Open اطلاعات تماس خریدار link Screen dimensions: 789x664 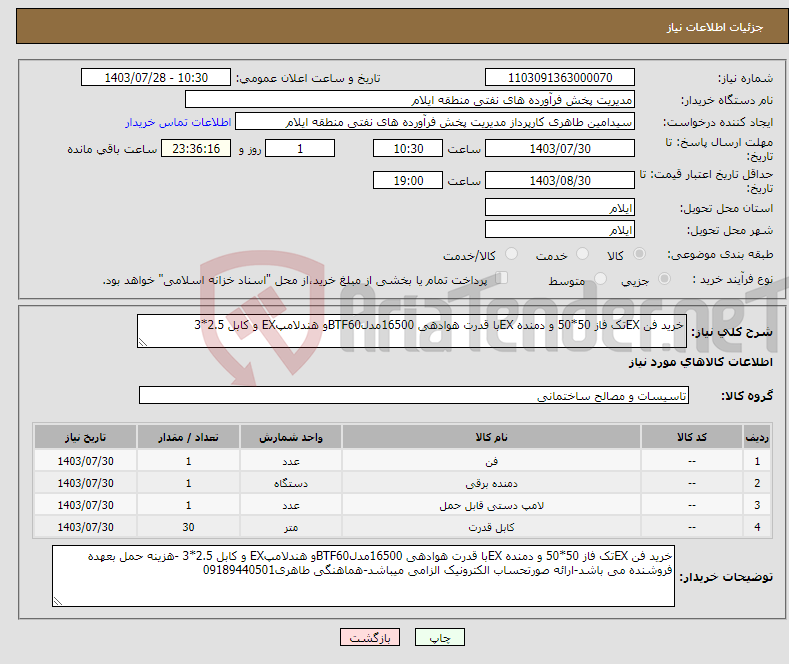point(178,122)
